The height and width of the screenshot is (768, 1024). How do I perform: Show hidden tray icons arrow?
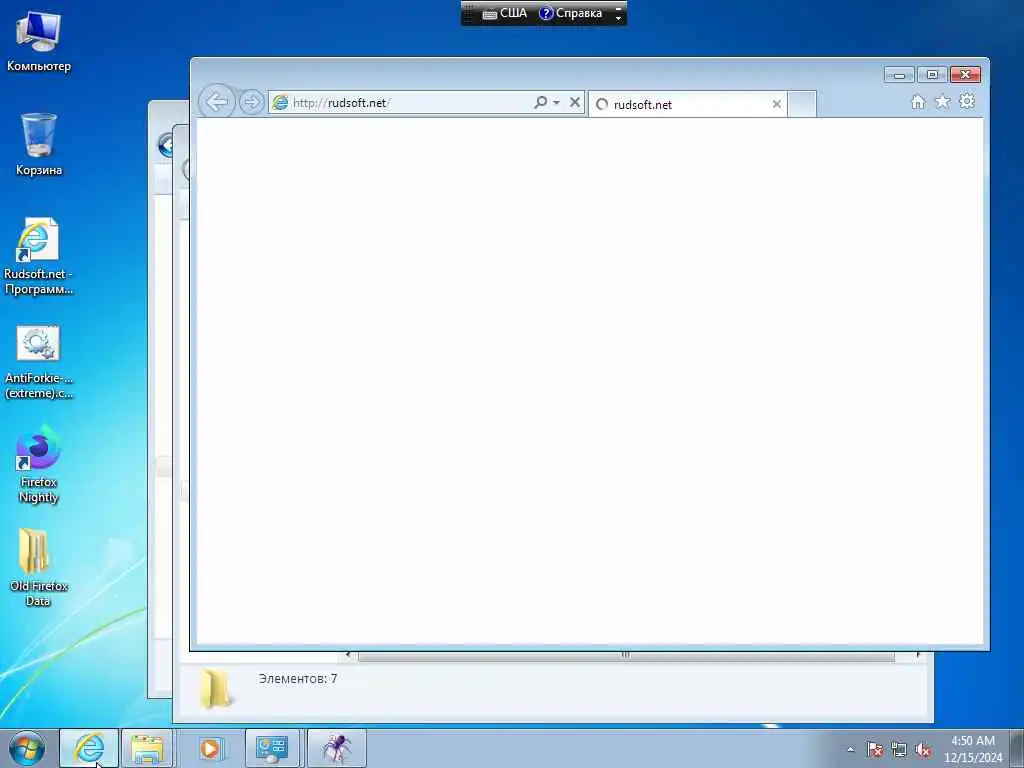tap(850, 750)
